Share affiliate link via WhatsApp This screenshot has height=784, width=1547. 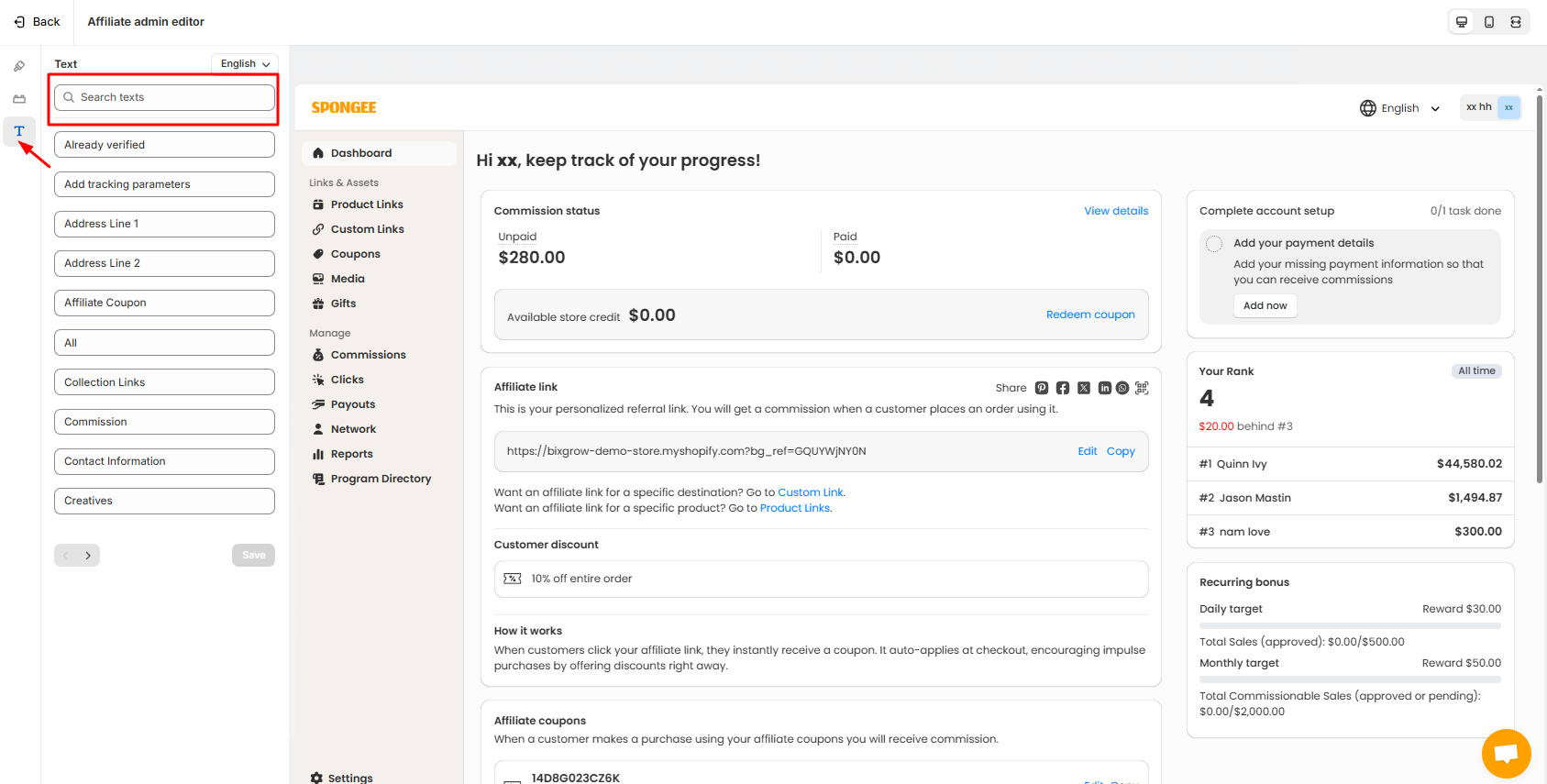(x=1122, y=388)
